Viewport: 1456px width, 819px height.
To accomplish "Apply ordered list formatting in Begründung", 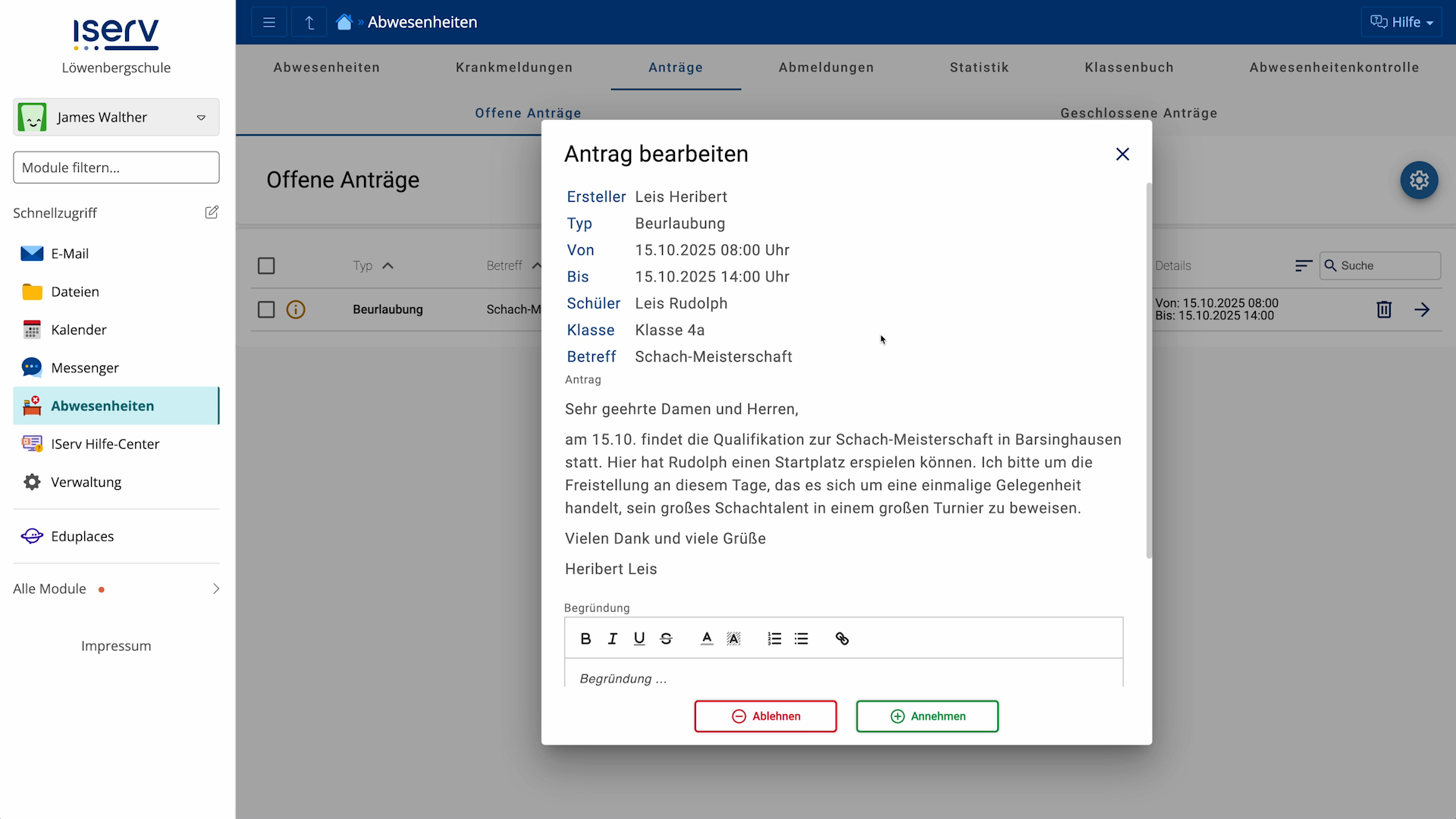I will click(x=774, y=638).
